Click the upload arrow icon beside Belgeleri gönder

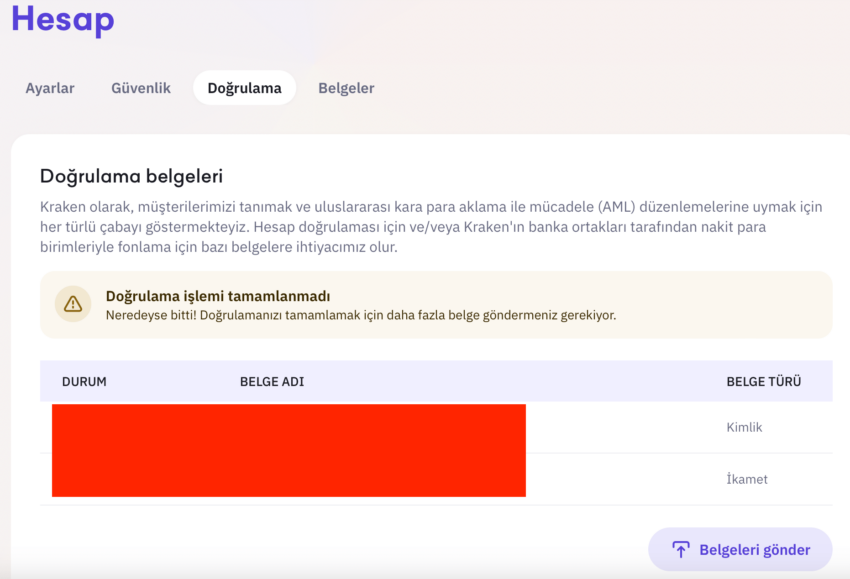point(681,550)
